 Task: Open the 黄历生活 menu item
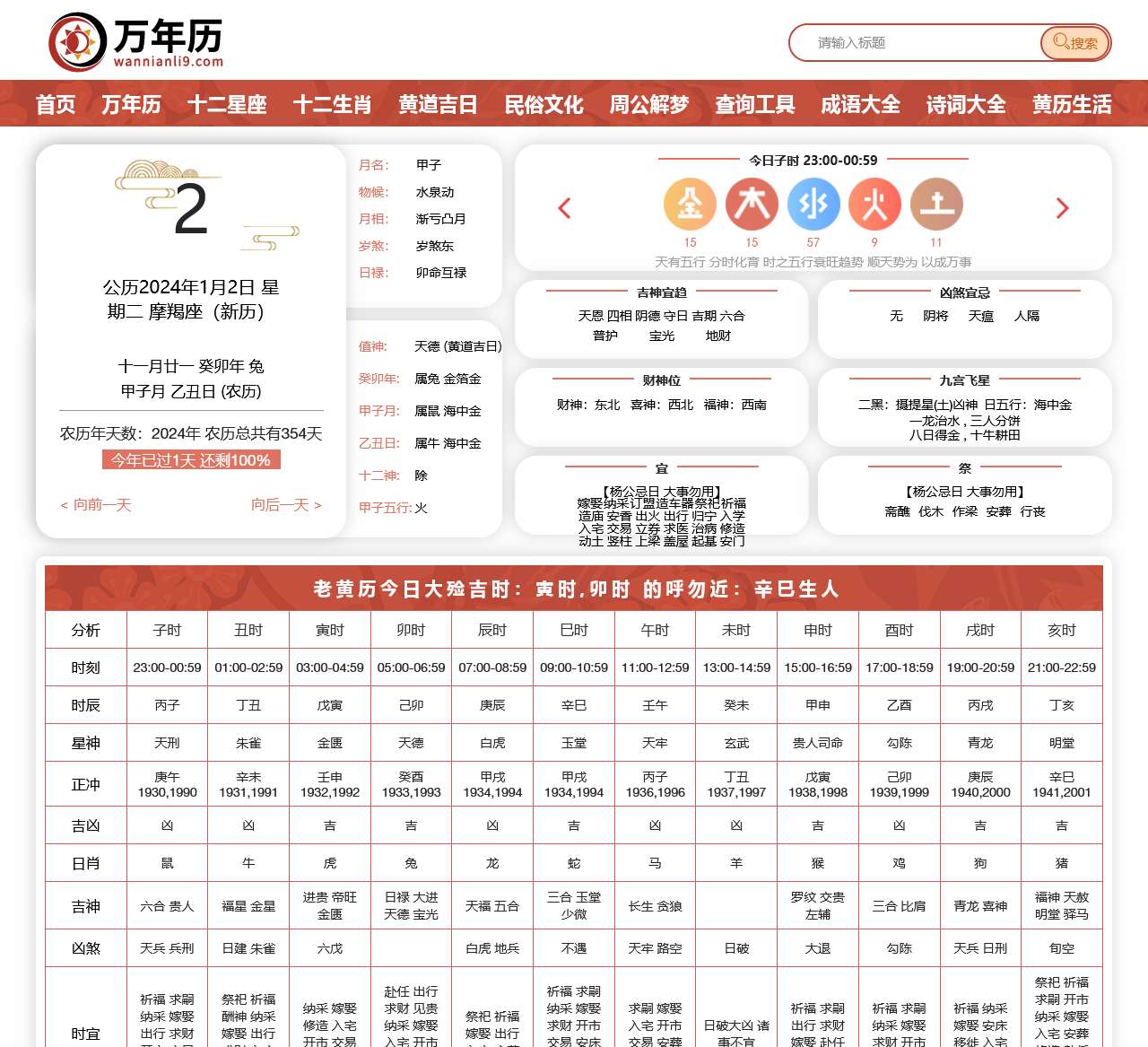pos(1071,104)
